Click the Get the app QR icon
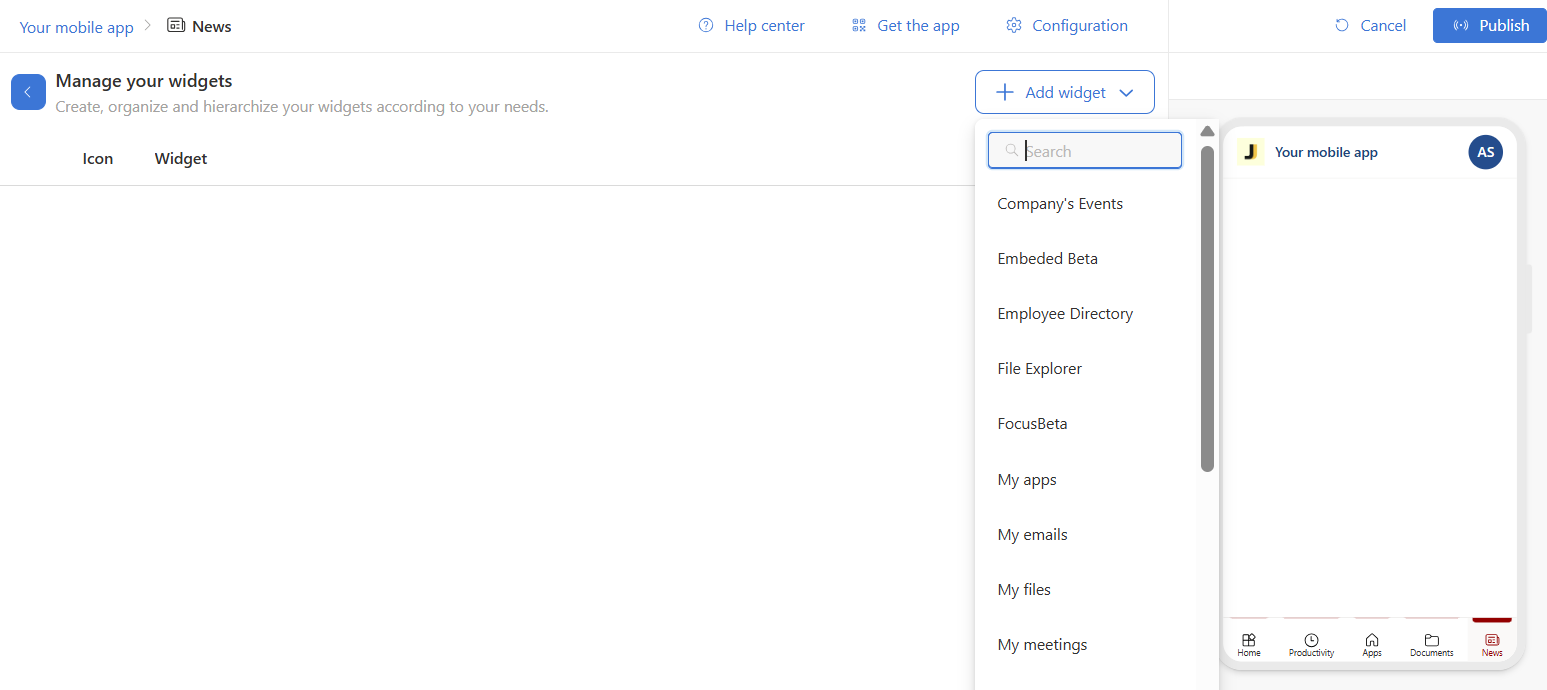 [859, 26]
